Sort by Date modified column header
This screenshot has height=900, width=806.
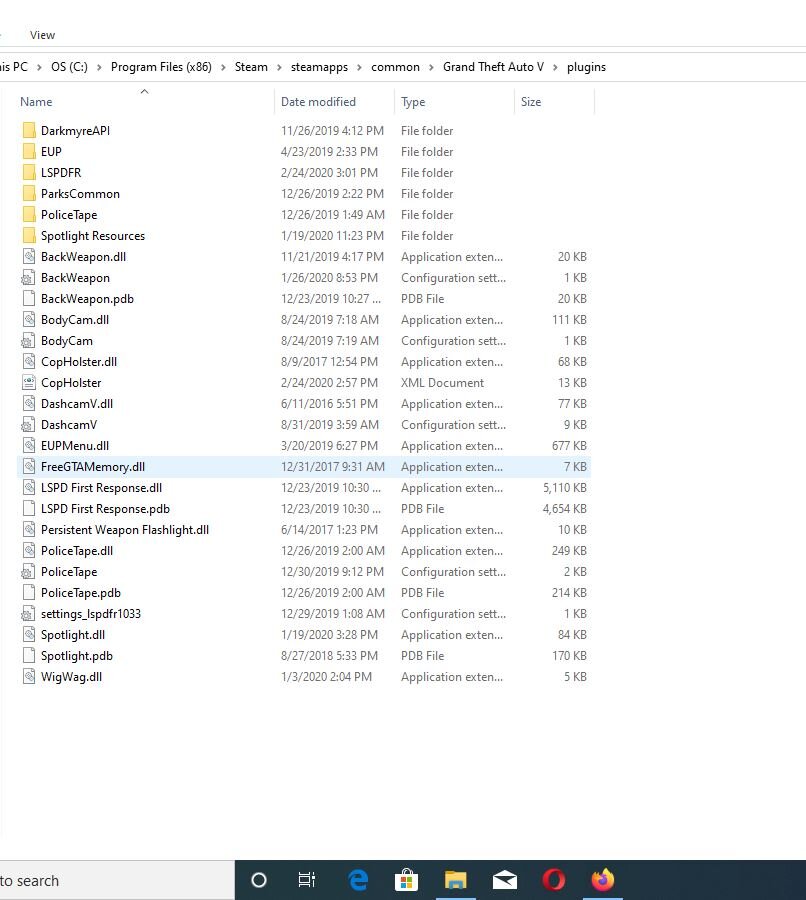318,102
